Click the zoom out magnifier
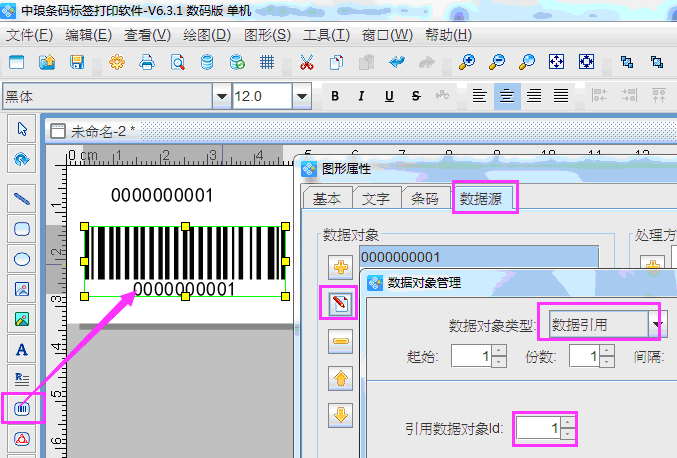The width and height of the screenshot is (677, 458). [497, 62]
